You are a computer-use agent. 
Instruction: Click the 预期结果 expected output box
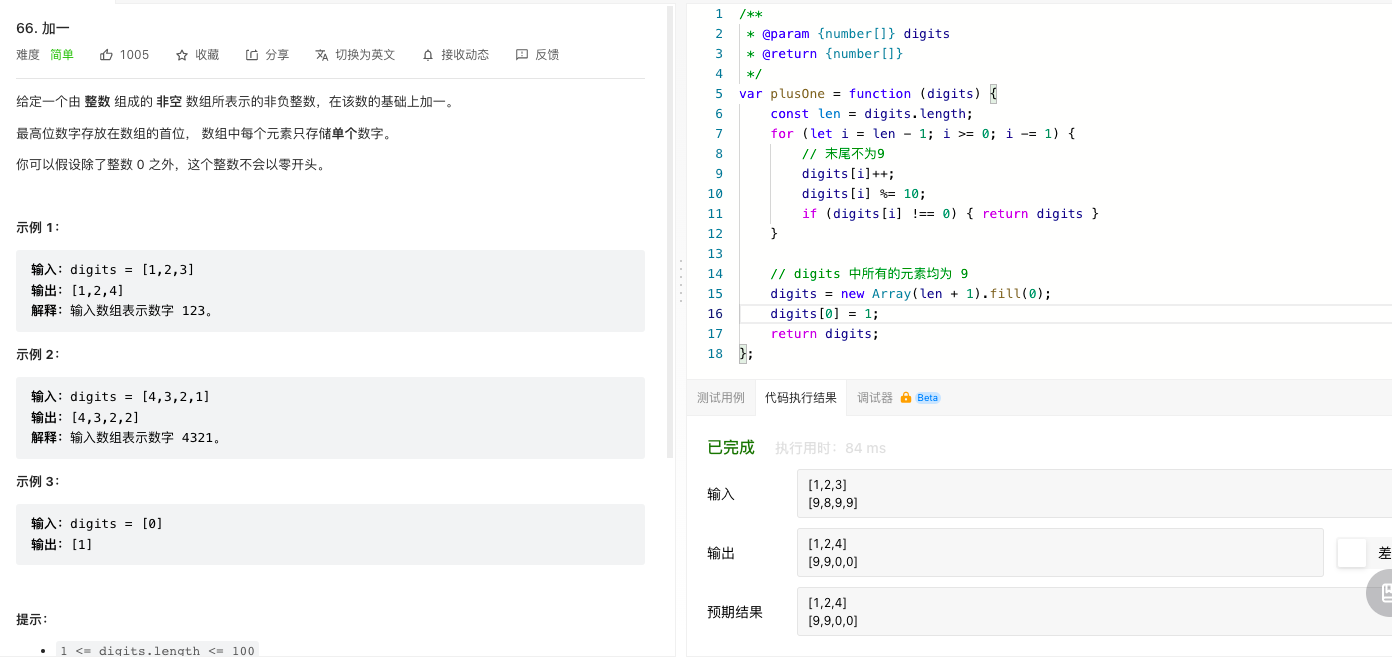(x=1094, y=612)
